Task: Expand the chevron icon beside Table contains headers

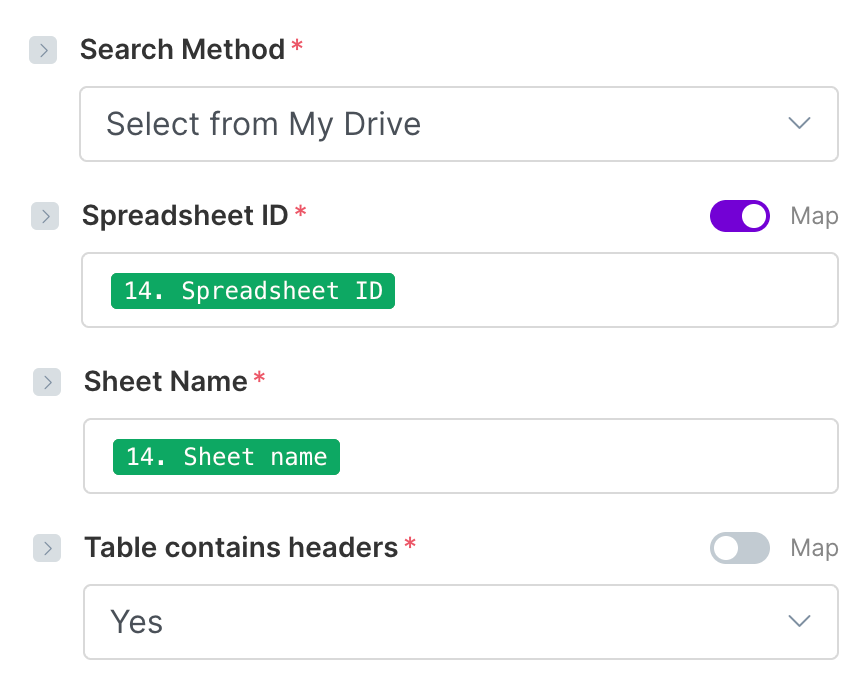Action: [x=47, y=547]
